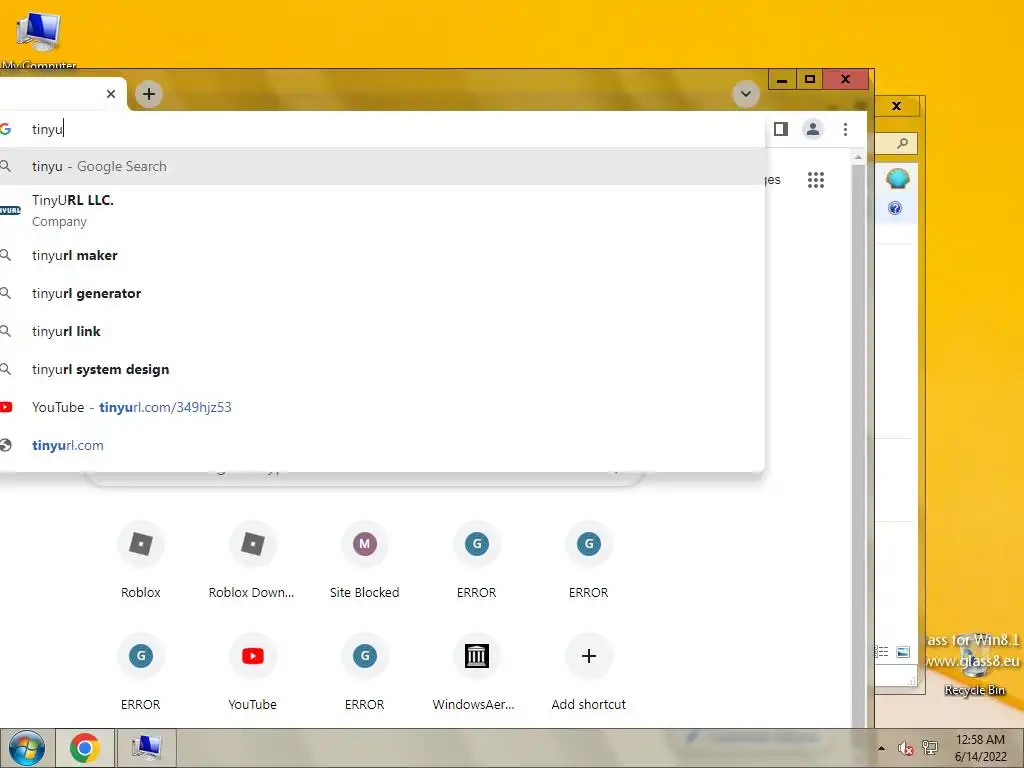Viewport: 1024px width, 768px height.
Task: Select the 'tinyurl system design' suggestion
Action: [382, 369]
